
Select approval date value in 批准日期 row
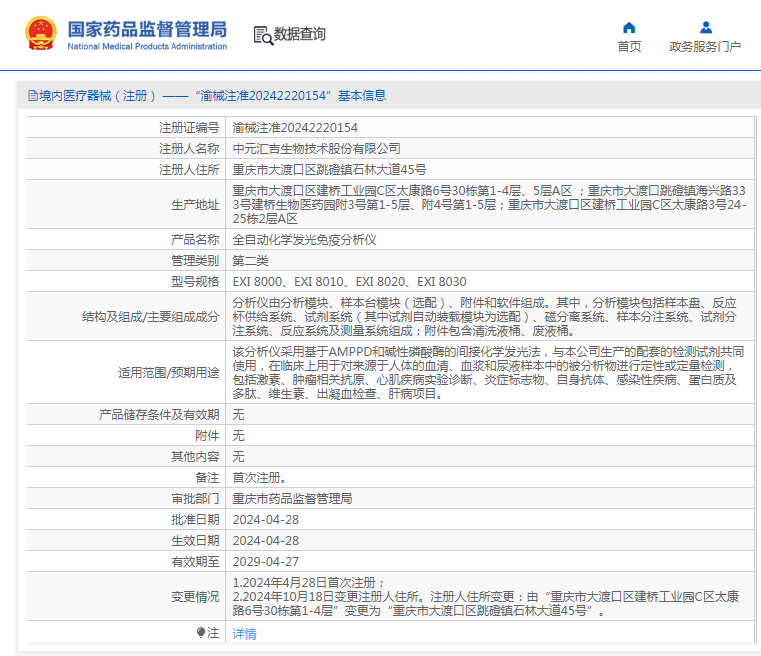click(x=266, y=520)
